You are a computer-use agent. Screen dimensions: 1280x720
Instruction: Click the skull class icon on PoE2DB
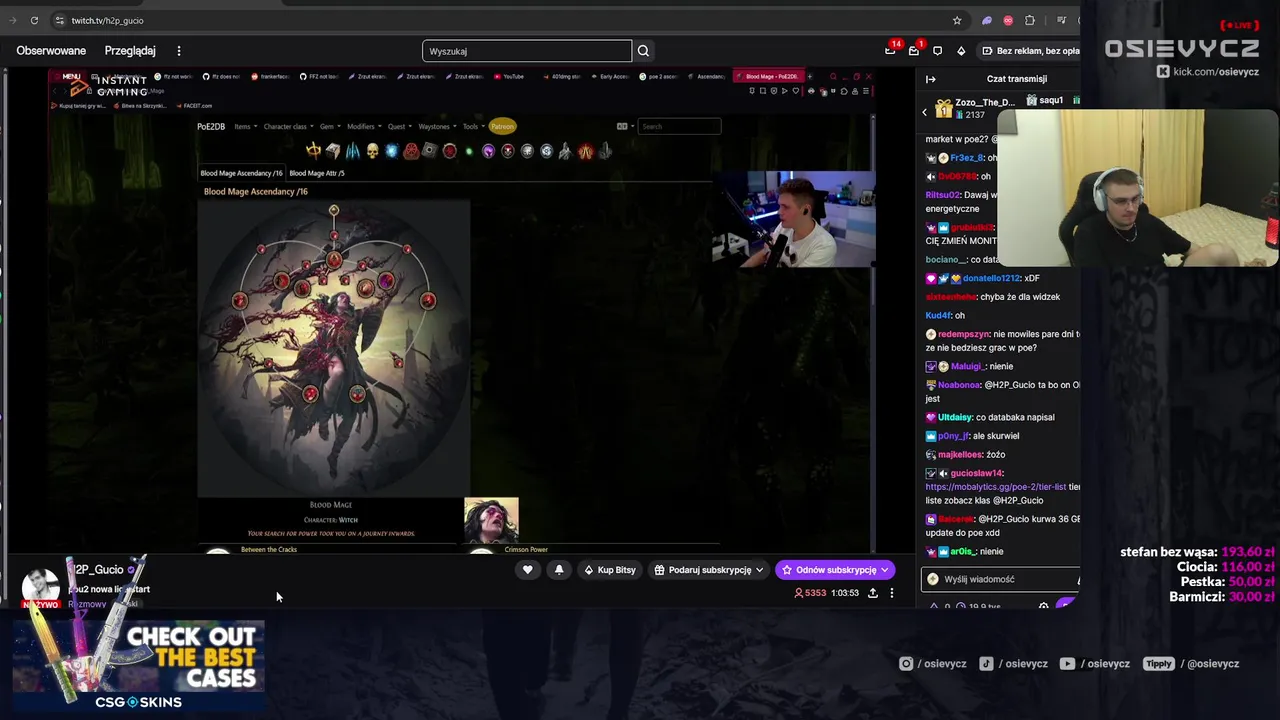372,151
